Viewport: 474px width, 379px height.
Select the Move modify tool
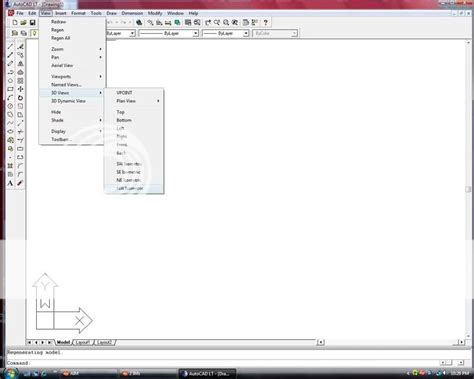20,89
